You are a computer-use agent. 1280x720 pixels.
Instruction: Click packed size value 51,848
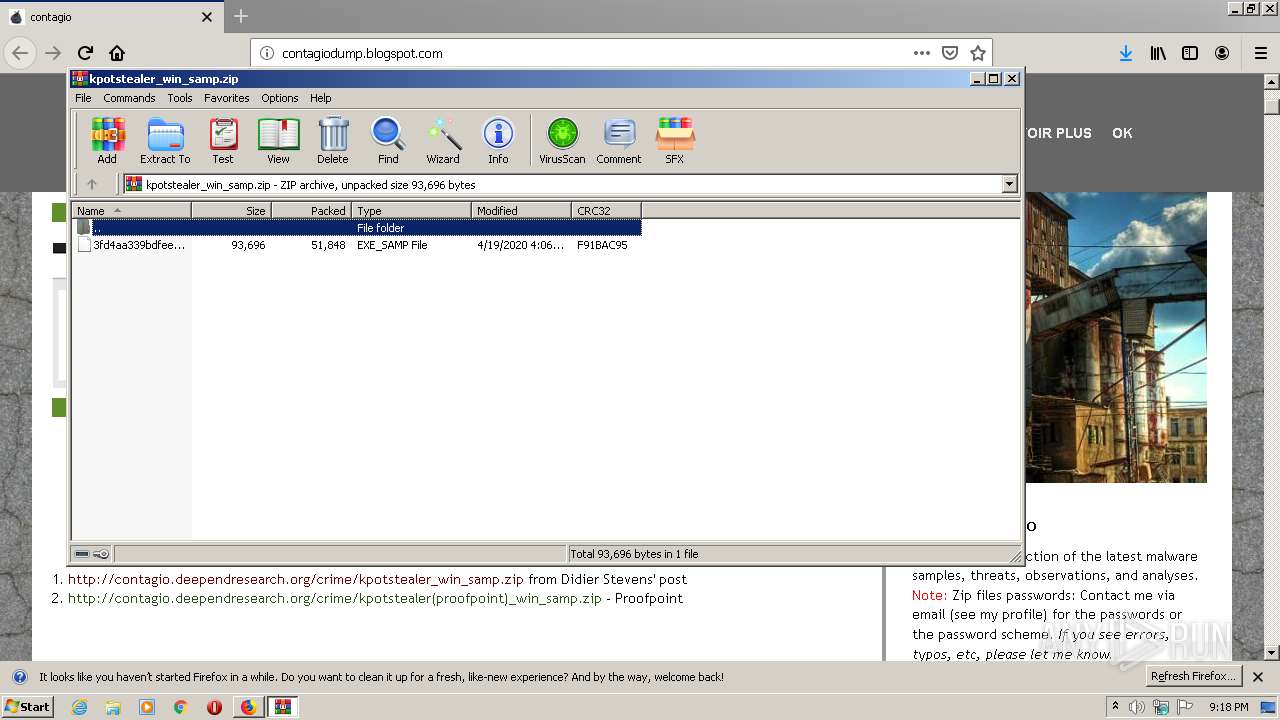[328, 245]
